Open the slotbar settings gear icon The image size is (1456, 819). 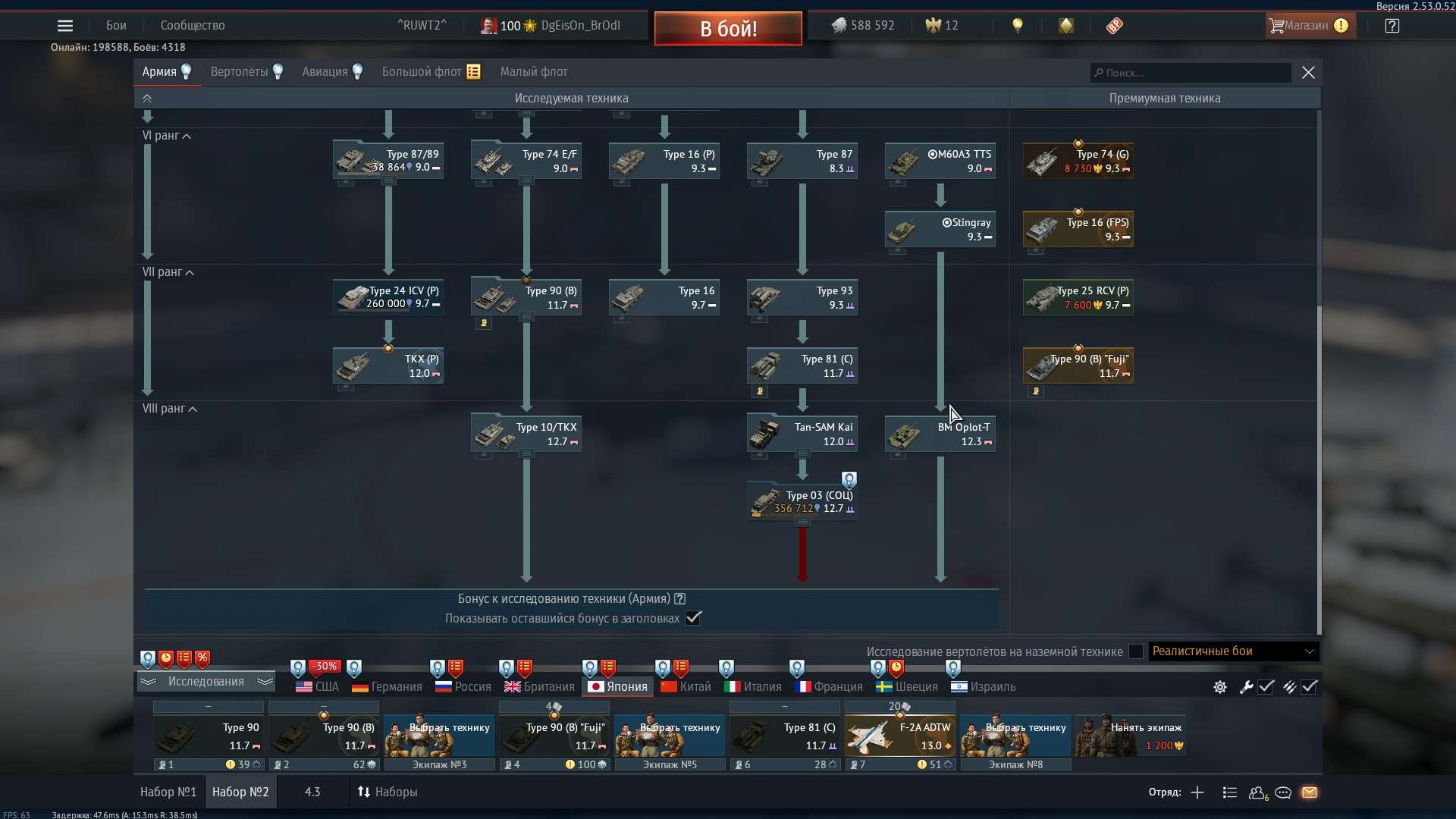pos(1219,687)
